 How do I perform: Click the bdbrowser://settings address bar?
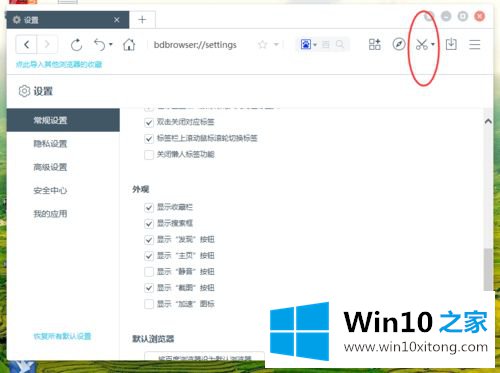(195, 45)
